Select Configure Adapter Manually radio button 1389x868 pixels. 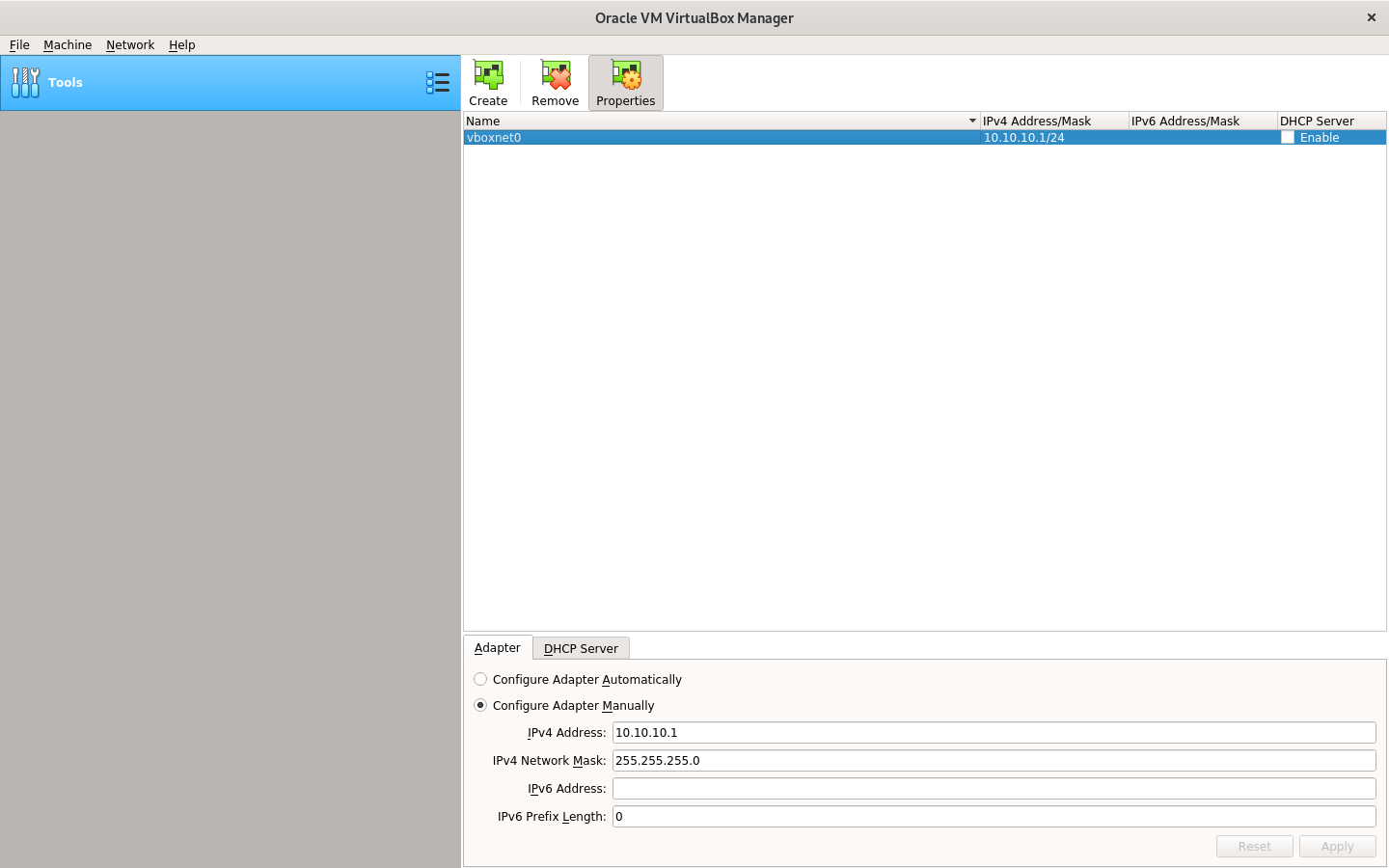[x=480, y=705]
